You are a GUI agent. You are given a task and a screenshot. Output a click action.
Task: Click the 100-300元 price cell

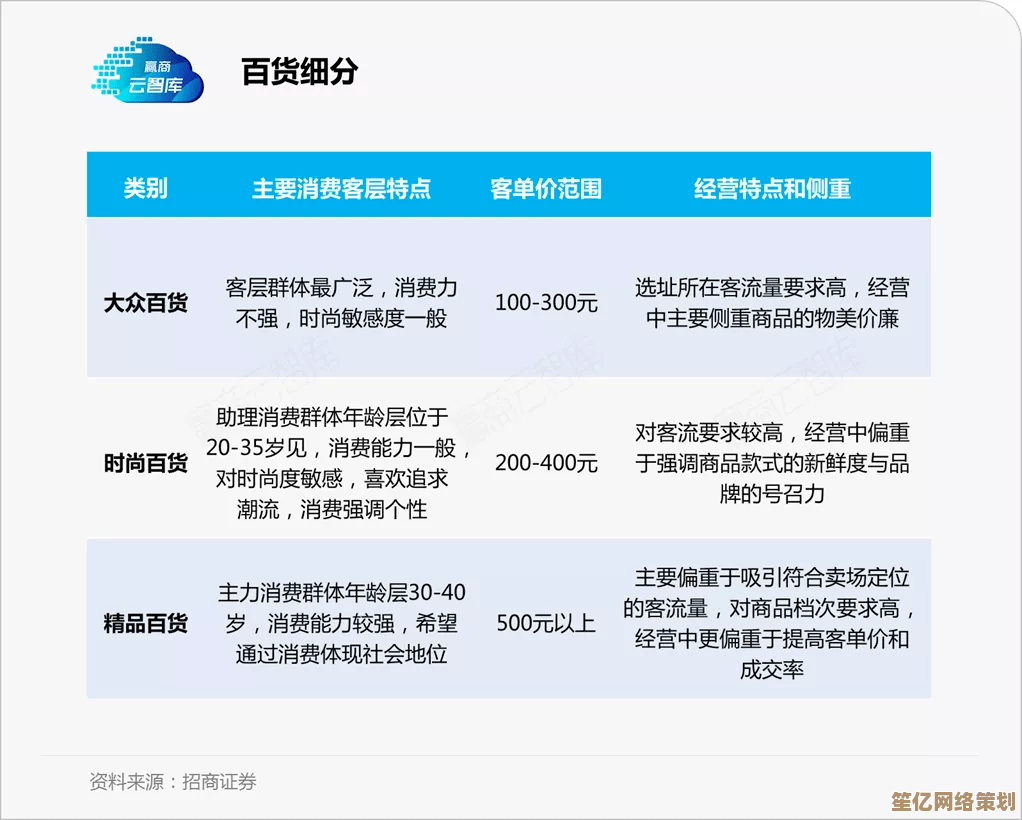pyautogui.click(x=546, y=303)
